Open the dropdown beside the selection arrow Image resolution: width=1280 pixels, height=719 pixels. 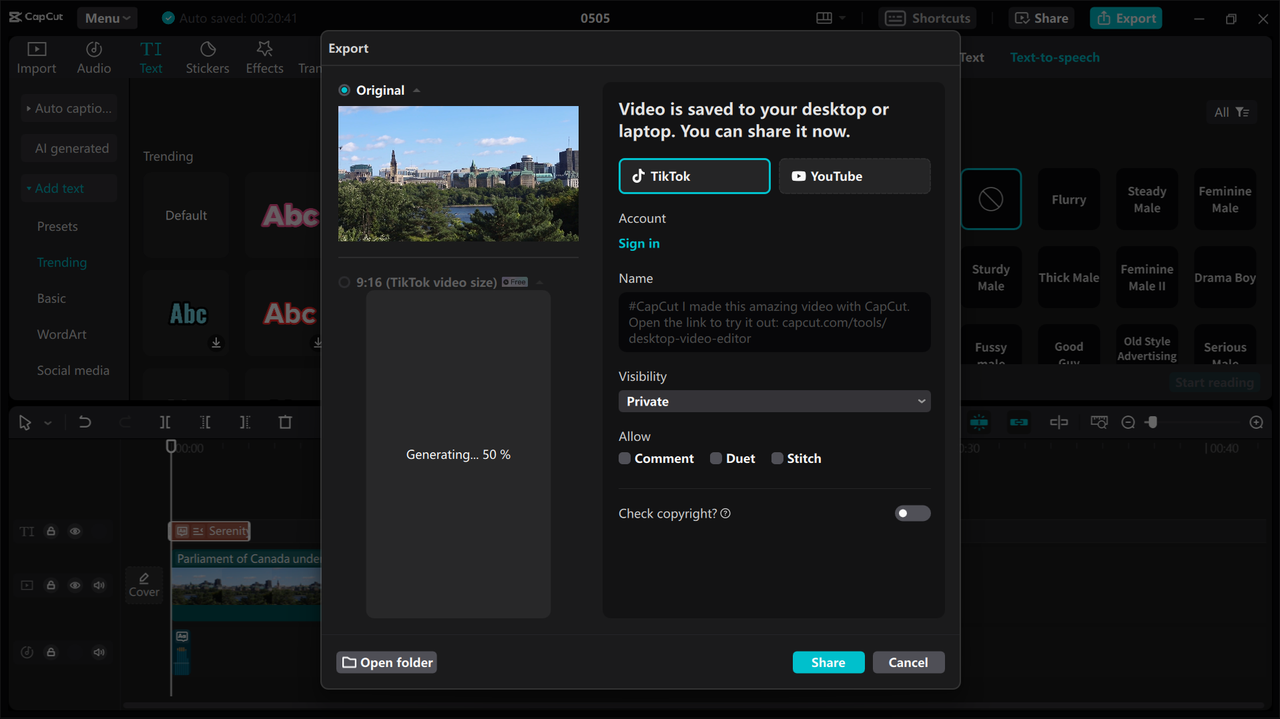click(x=47, y=423)
